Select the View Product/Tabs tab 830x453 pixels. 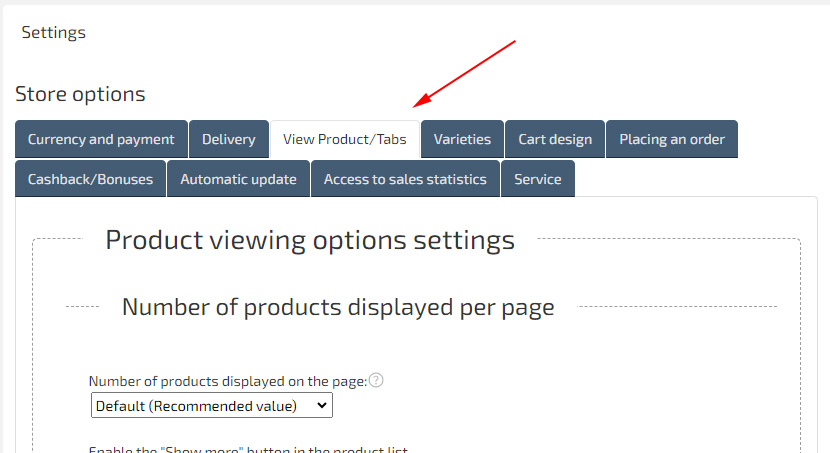(345, 139)
